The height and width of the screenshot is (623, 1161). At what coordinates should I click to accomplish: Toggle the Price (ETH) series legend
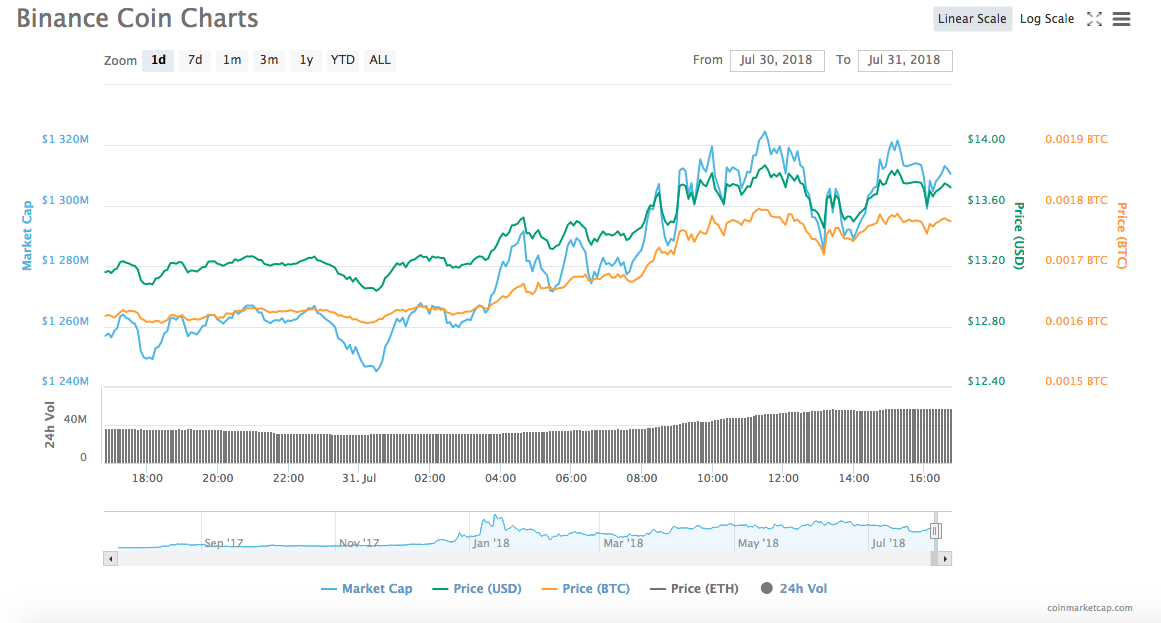pyautogui.click(x=694, y=589)
